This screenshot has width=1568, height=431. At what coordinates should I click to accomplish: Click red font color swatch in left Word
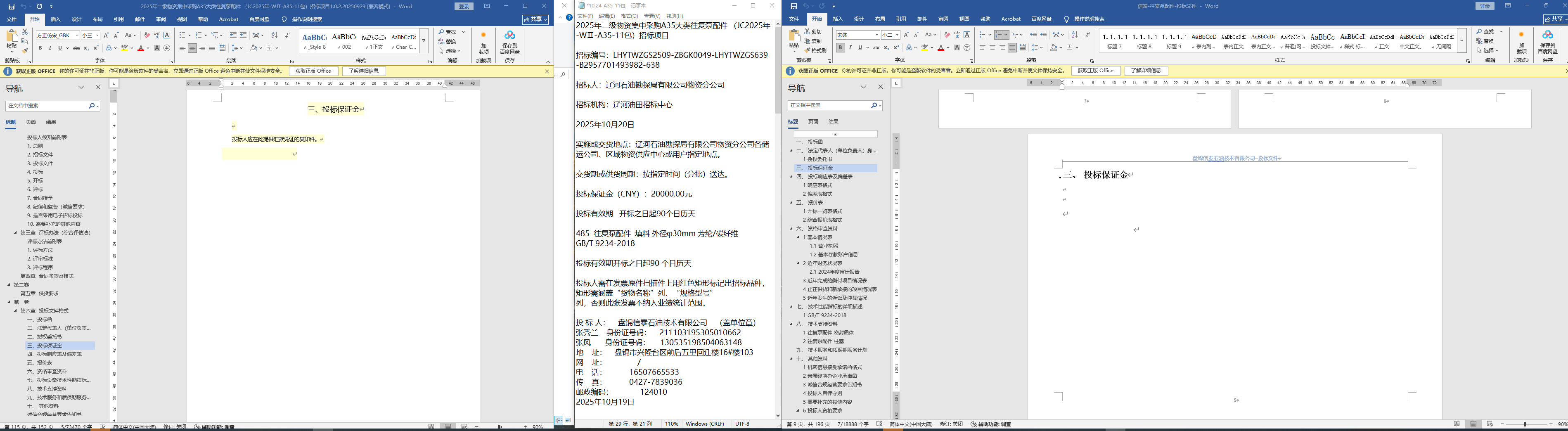point(141,48)
